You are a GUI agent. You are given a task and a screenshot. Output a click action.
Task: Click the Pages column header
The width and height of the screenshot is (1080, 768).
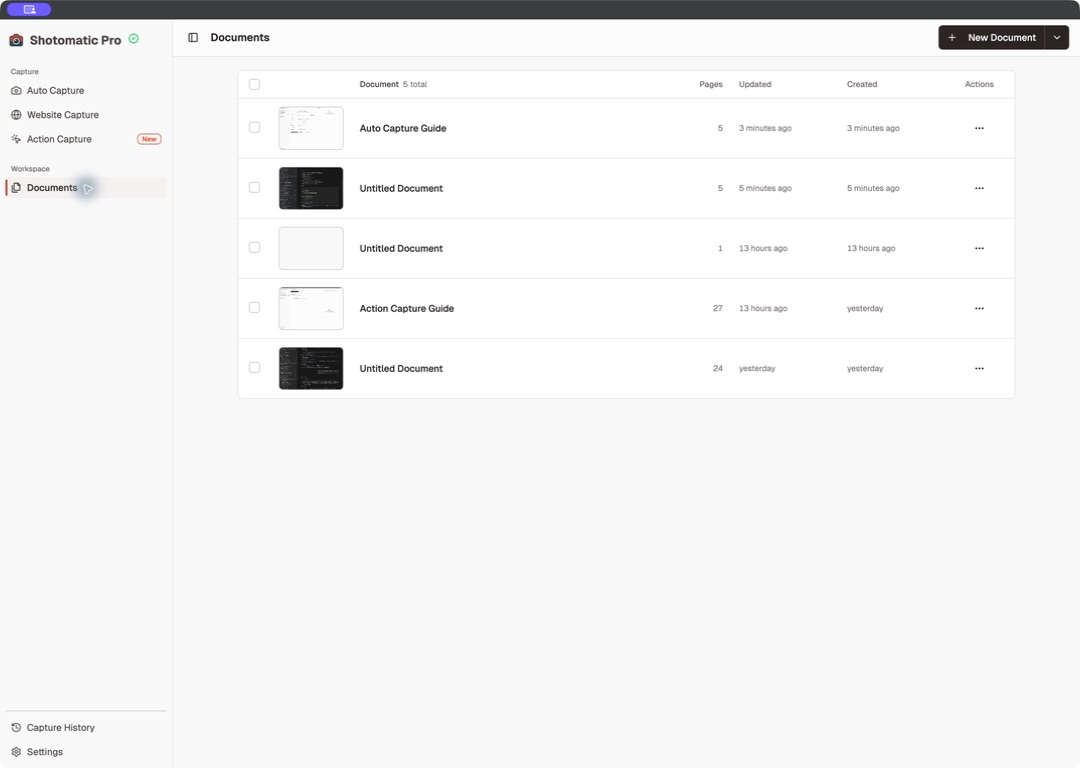(x=711, y=84)
